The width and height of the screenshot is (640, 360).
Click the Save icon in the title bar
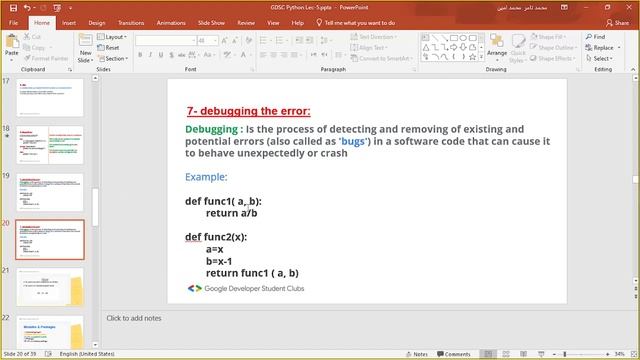click(13, 8)
